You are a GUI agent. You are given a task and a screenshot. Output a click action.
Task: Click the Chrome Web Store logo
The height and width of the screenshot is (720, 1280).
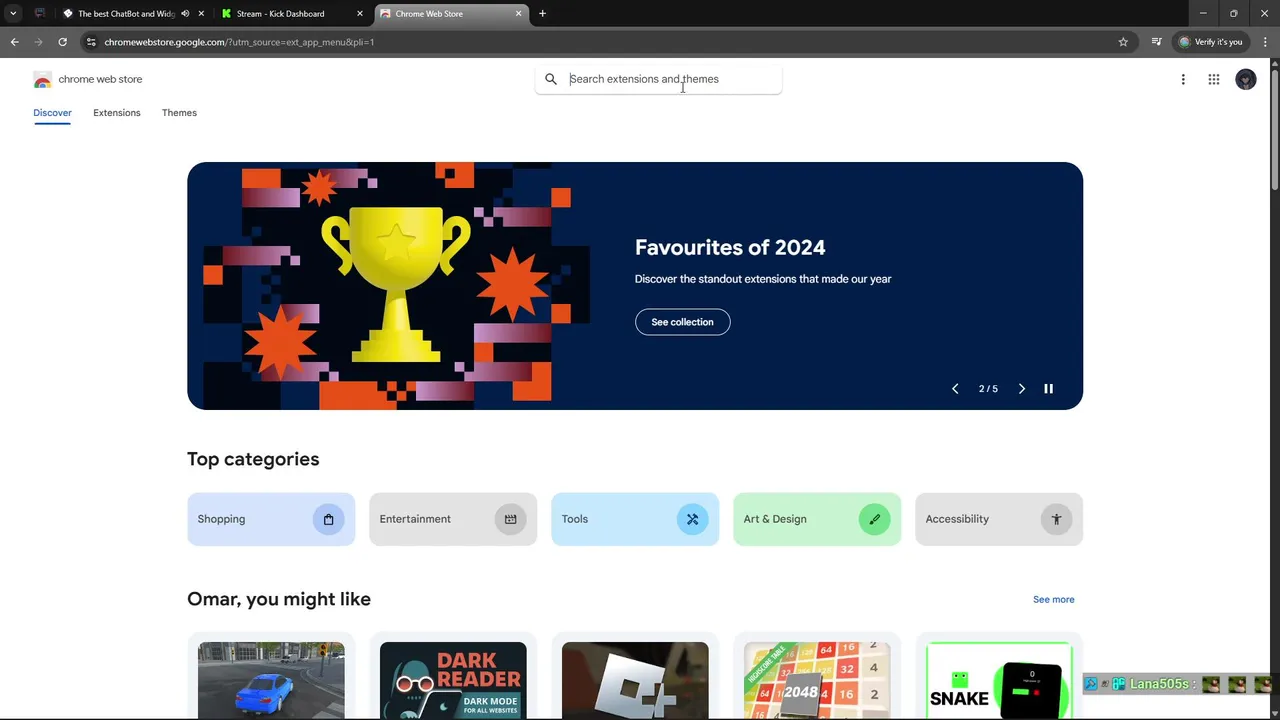pyautogui.click(x=42, y=80)
